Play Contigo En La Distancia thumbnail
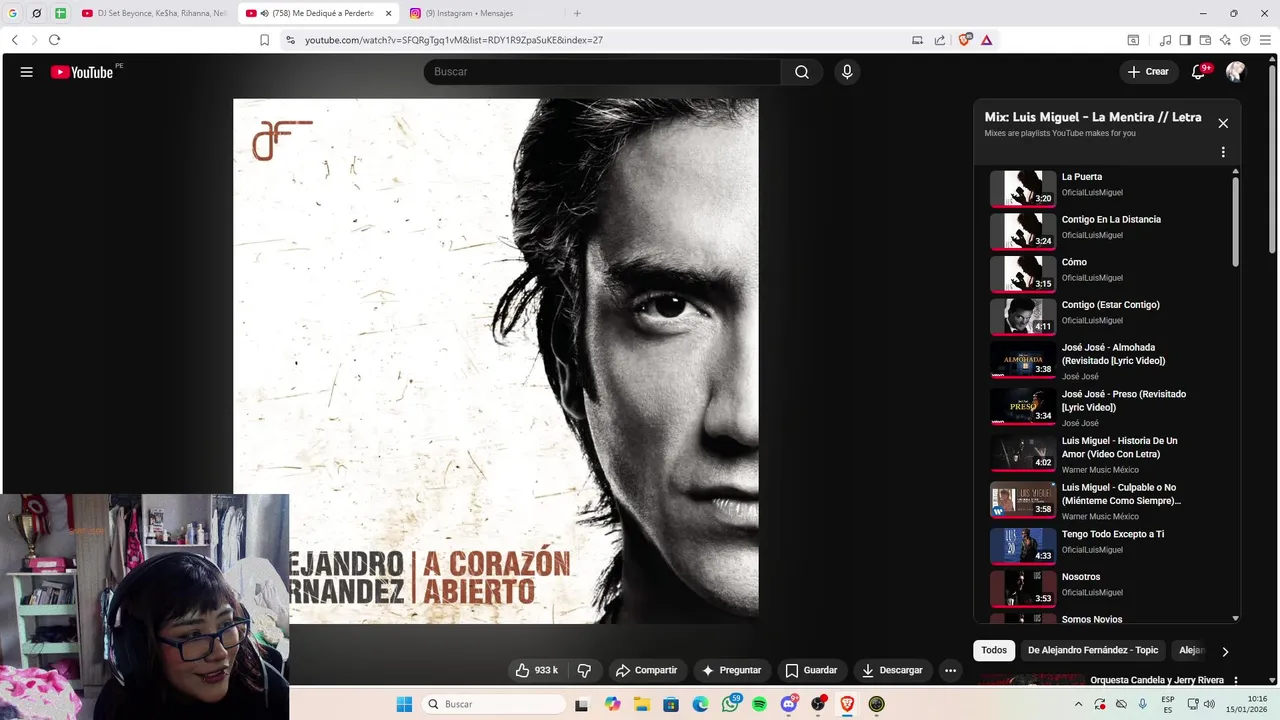Screen dimensions: 1280x720 point(1023,231)
